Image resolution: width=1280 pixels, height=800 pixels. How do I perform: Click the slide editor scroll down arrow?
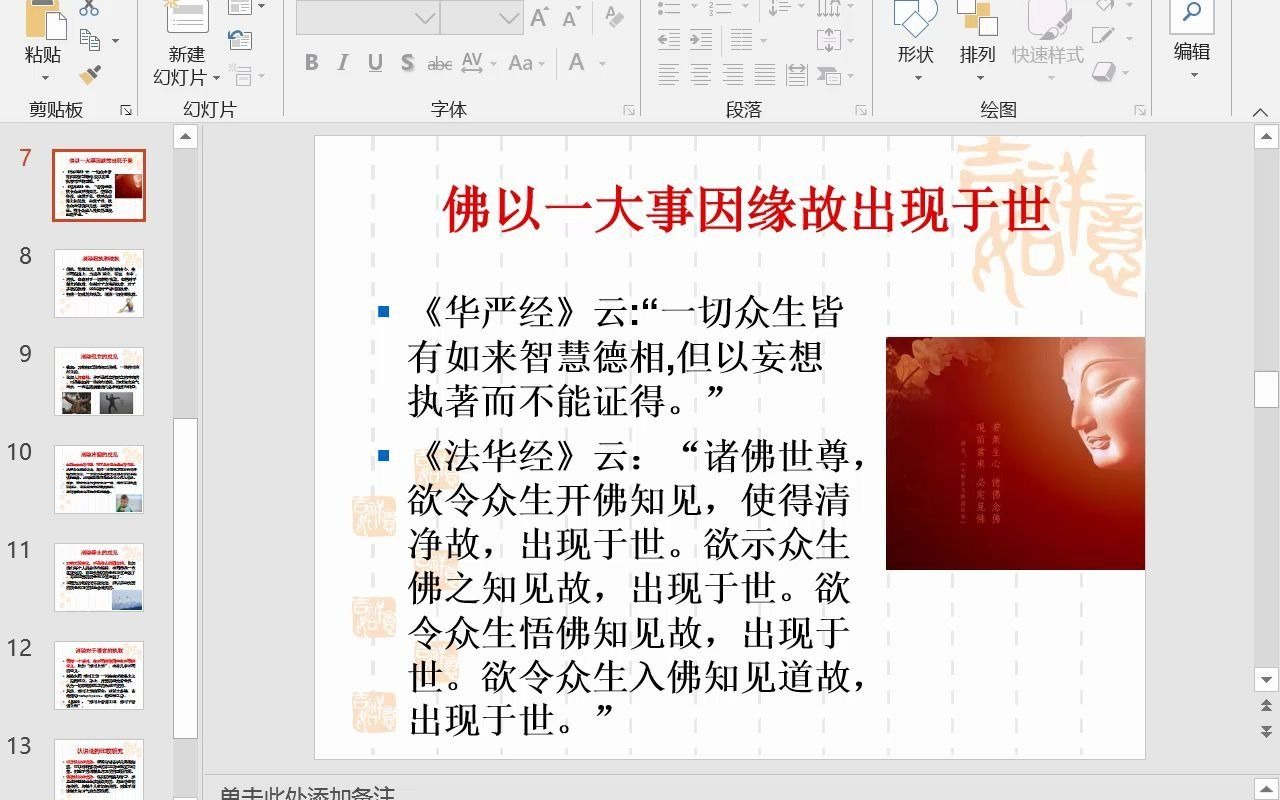[x=1266, y=680]
